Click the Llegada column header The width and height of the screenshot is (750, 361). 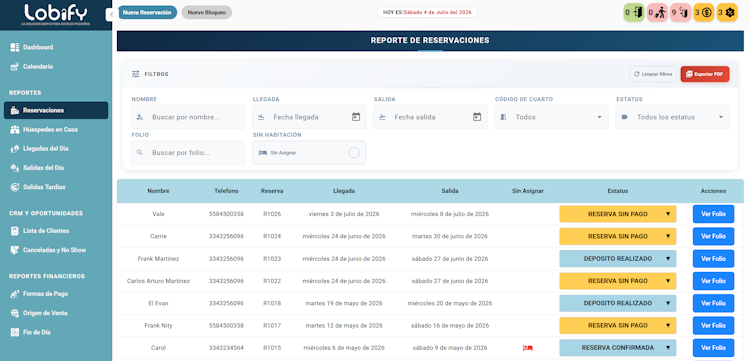(x=344, y=191)
